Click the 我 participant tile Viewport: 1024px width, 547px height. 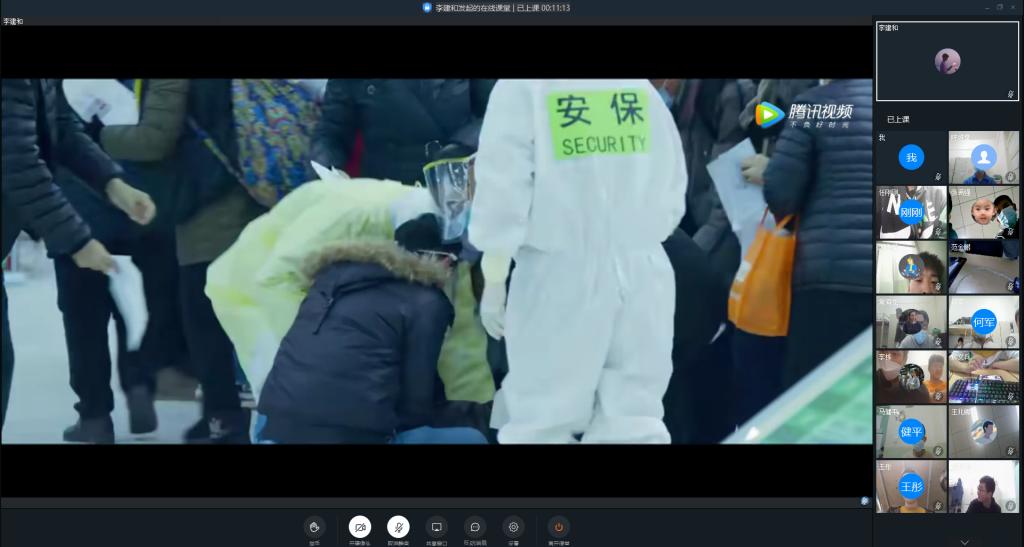coord(911,158)
